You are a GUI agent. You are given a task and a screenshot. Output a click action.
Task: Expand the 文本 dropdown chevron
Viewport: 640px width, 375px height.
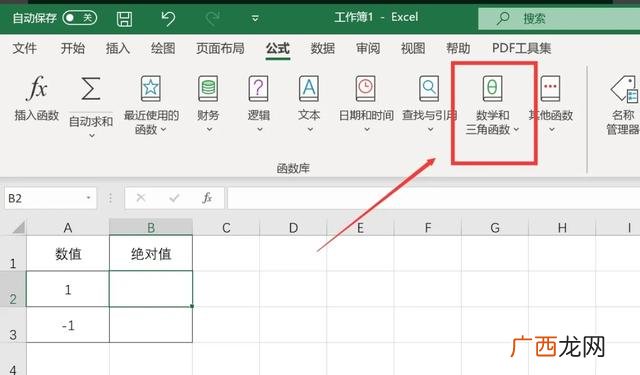click(310, 129)
